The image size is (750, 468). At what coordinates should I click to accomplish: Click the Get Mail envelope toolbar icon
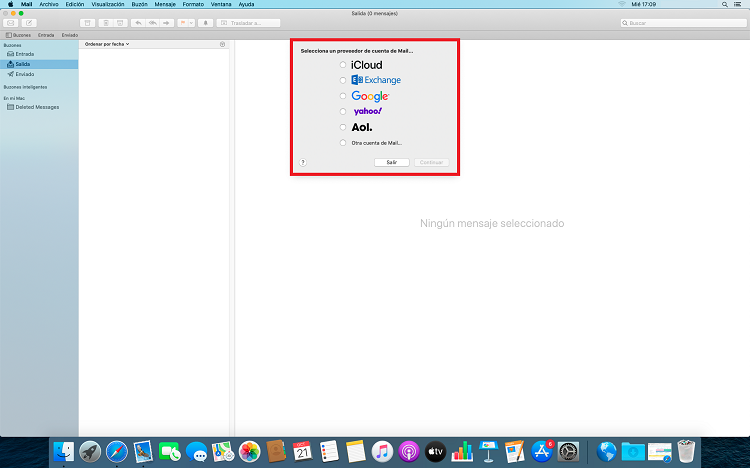(11, 23)
